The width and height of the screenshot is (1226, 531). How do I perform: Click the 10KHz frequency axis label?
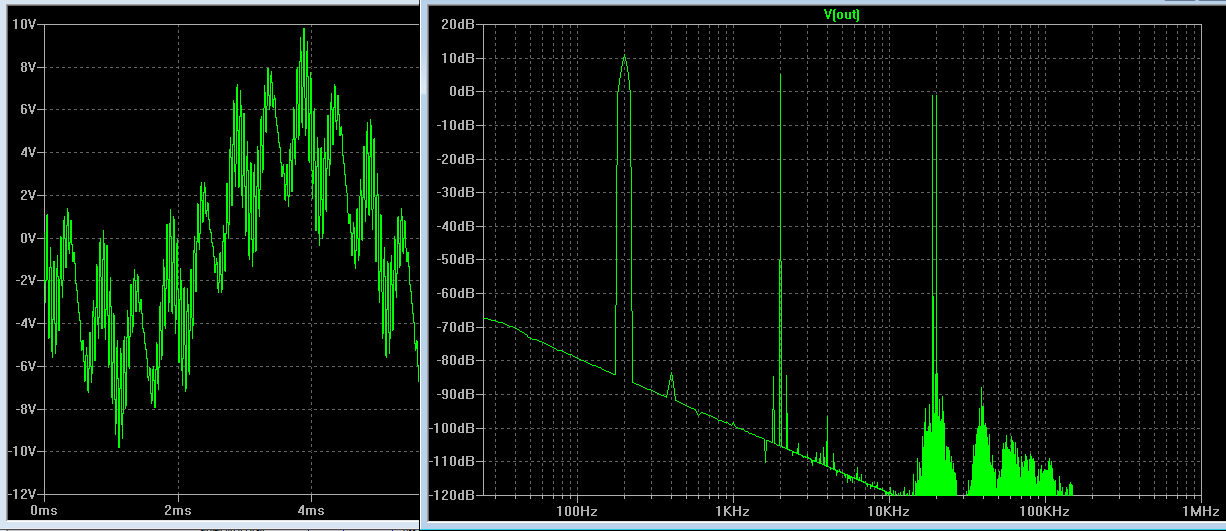888,510
